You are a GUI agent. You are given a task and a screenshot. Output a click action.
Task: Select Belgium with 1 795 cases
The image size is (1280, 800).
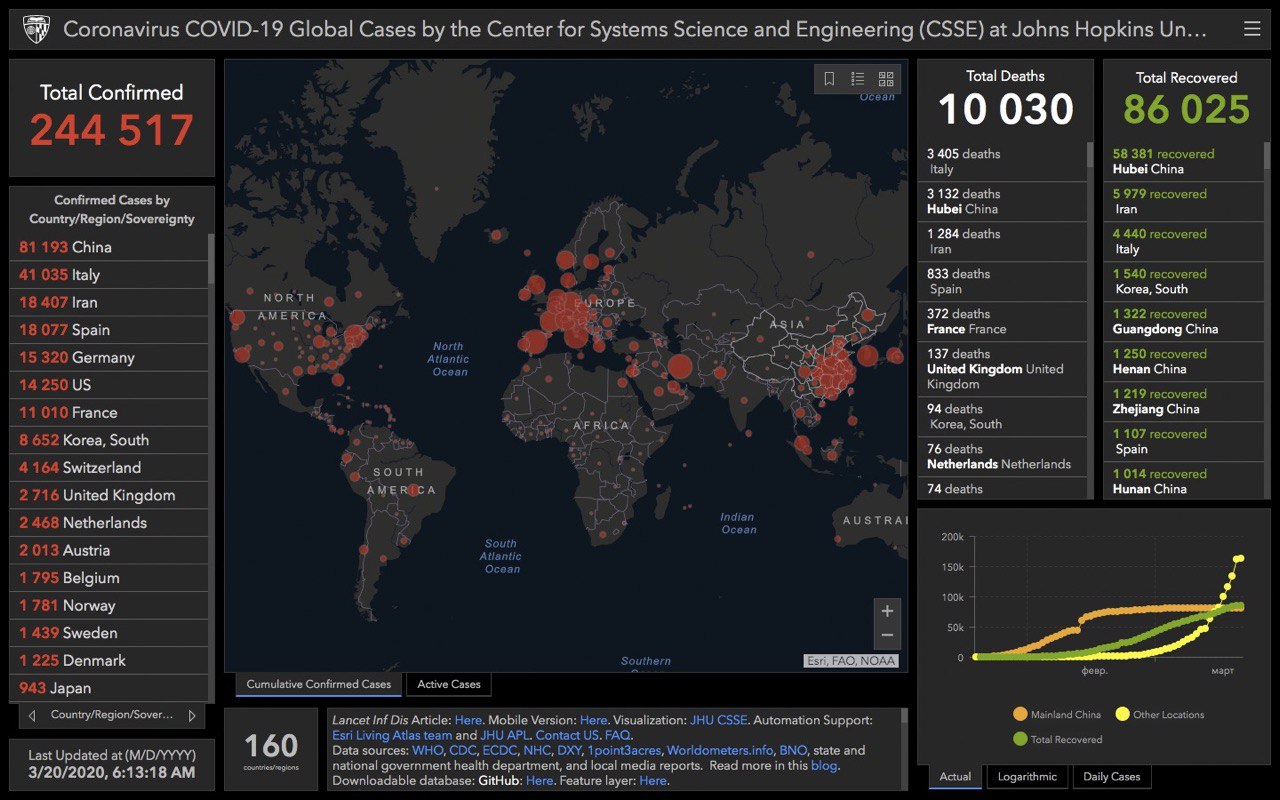[x=110, y=578]
